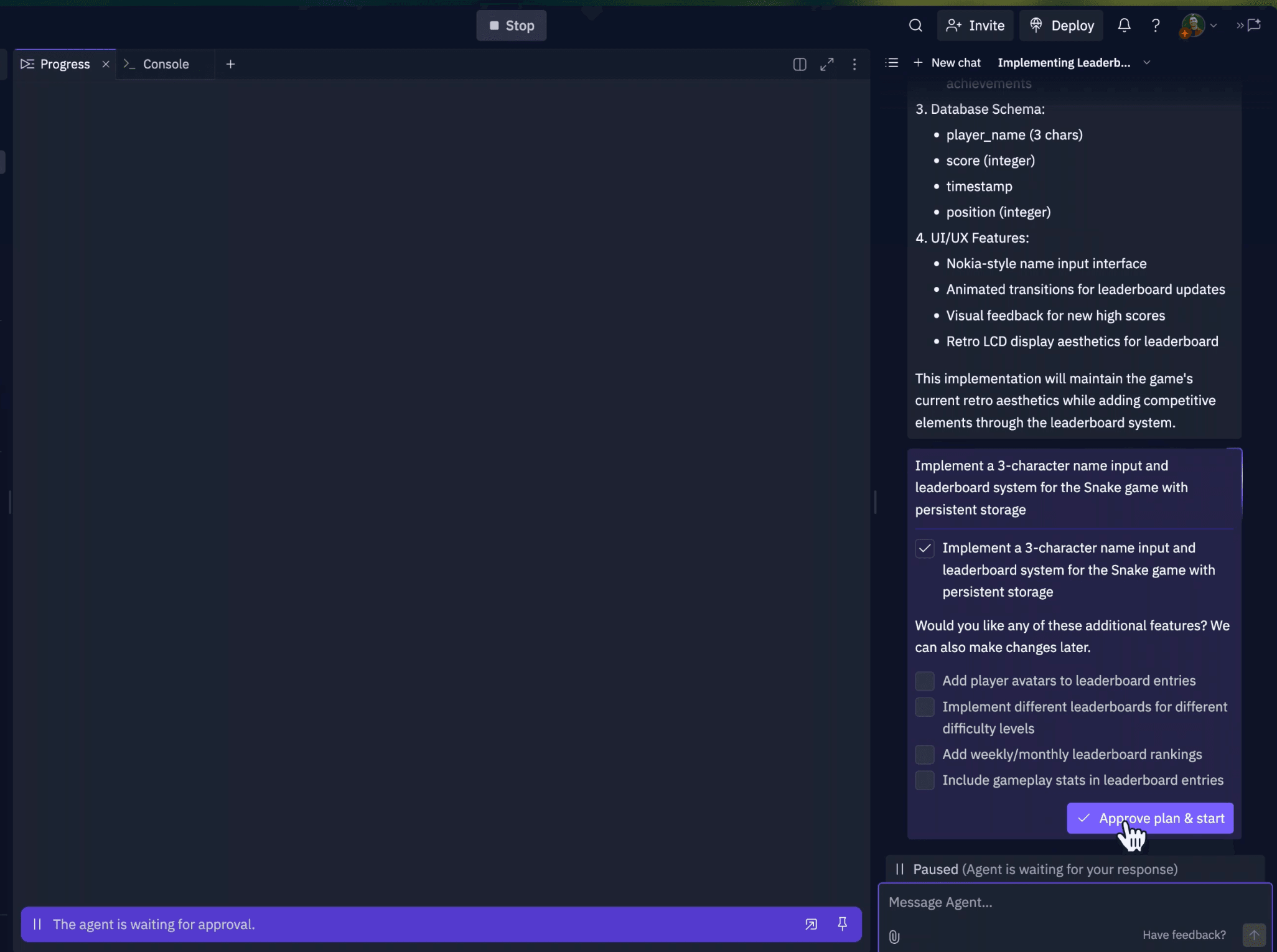Toggle split pane layout icon
The image size is (1277, 952).
click(799, 64)
